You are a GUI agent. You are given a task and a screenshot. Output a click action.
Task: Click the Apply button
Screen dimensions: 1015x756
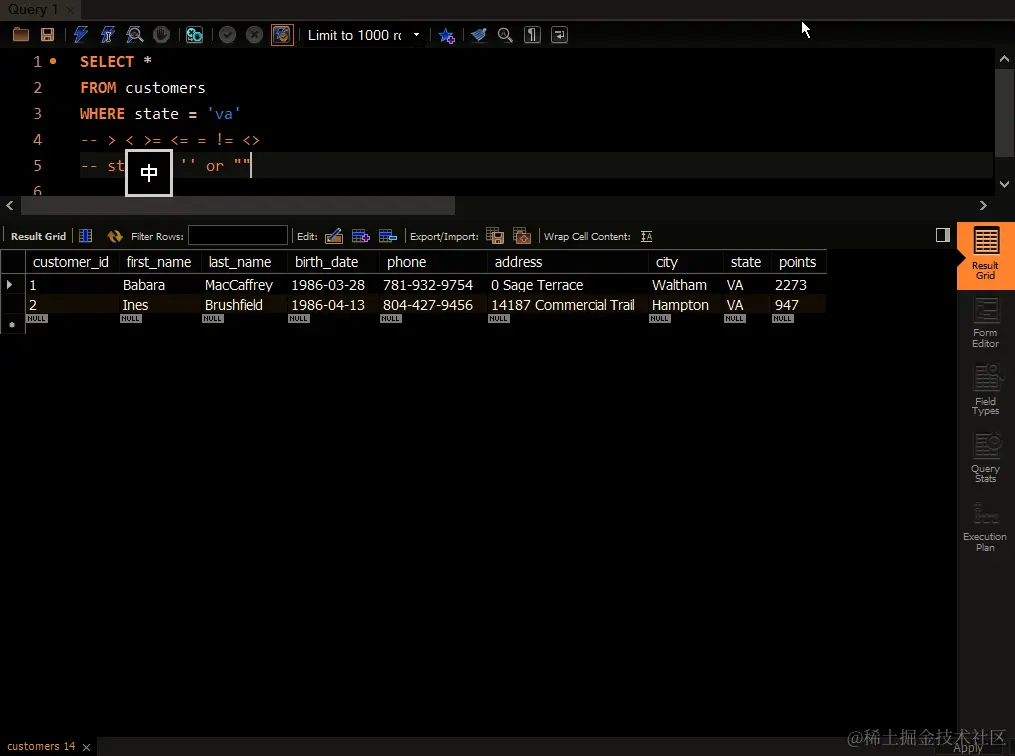point(968,748)
